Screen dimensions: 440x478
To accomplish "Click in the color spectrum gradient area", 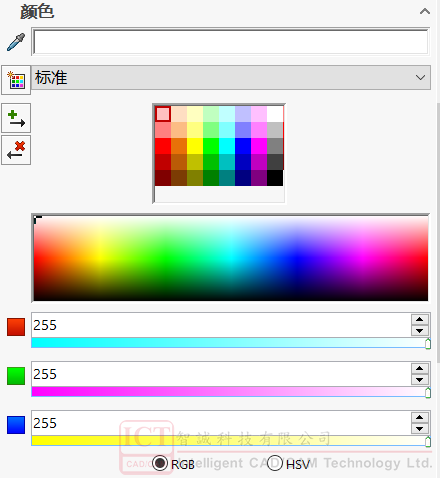I will pos(231,258).
